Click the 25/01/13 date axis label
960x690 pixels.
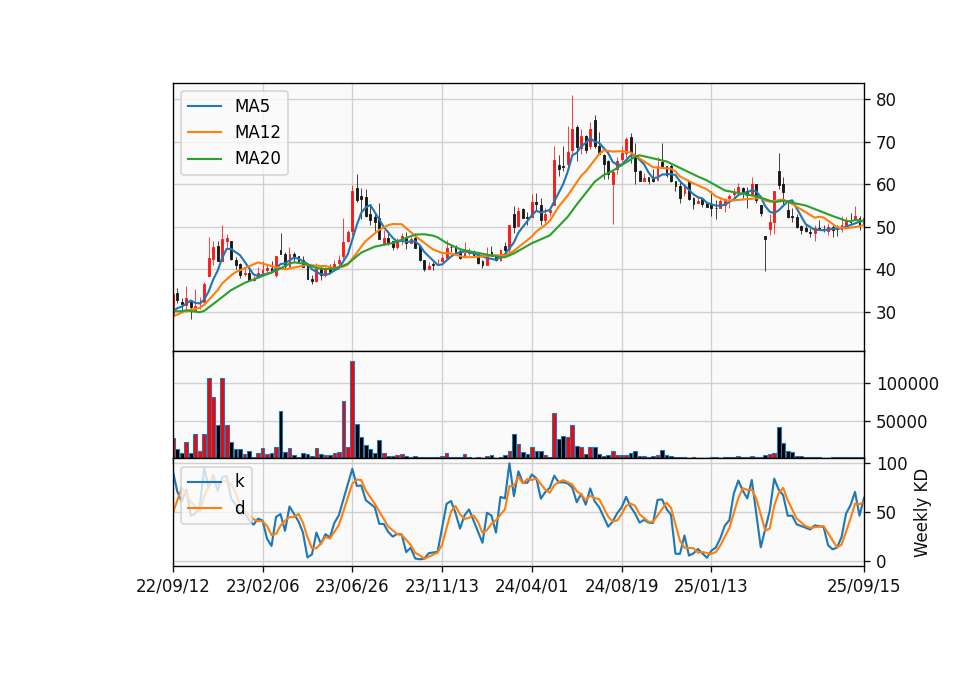(711, 586)
